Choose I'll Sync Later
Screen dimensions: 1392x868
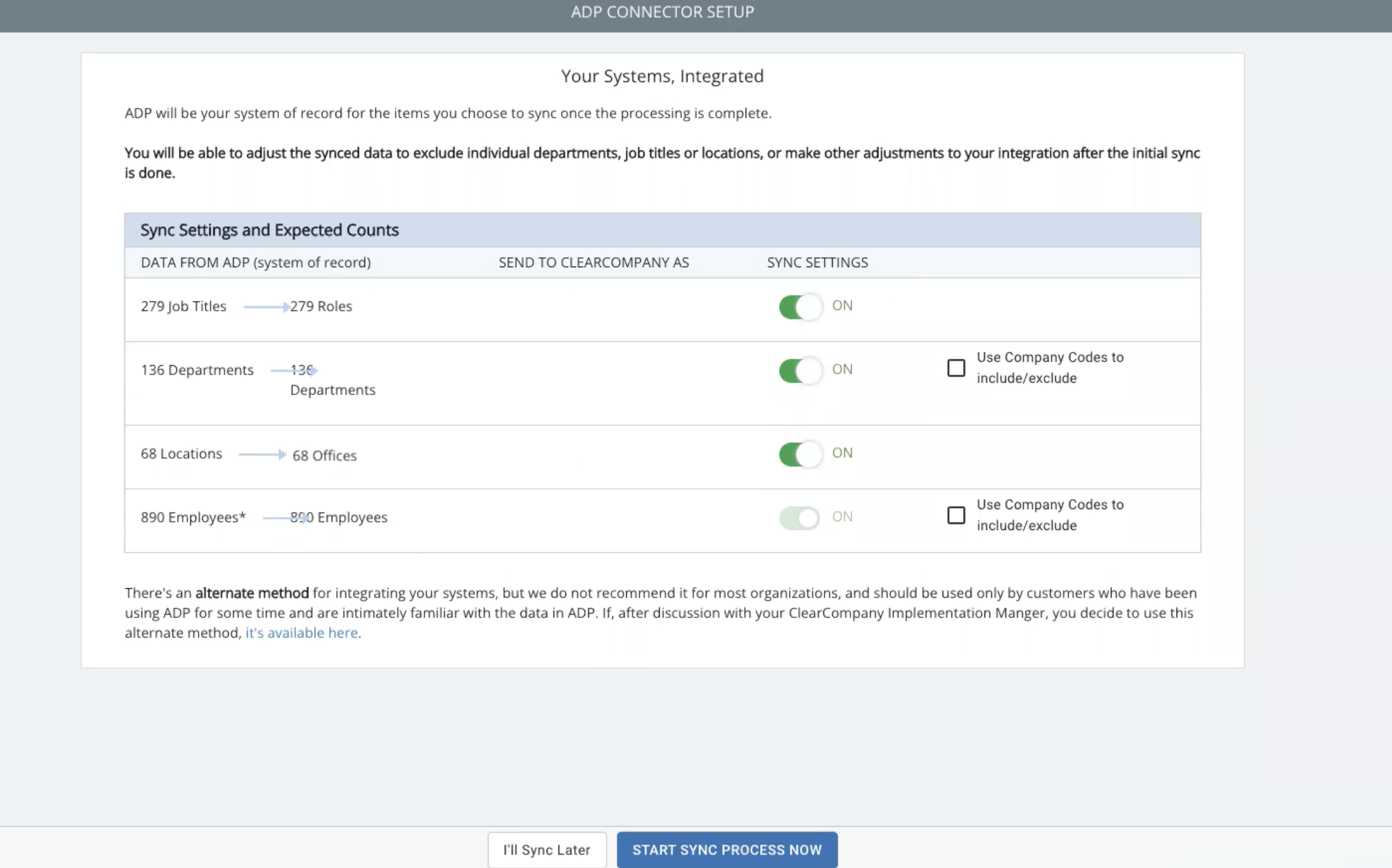coord(547,850)
